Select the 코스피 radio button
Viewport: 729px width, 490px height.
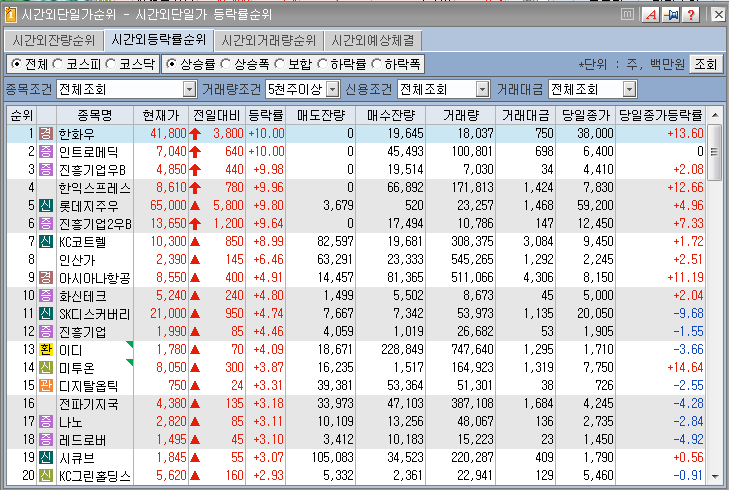(57, 64)
